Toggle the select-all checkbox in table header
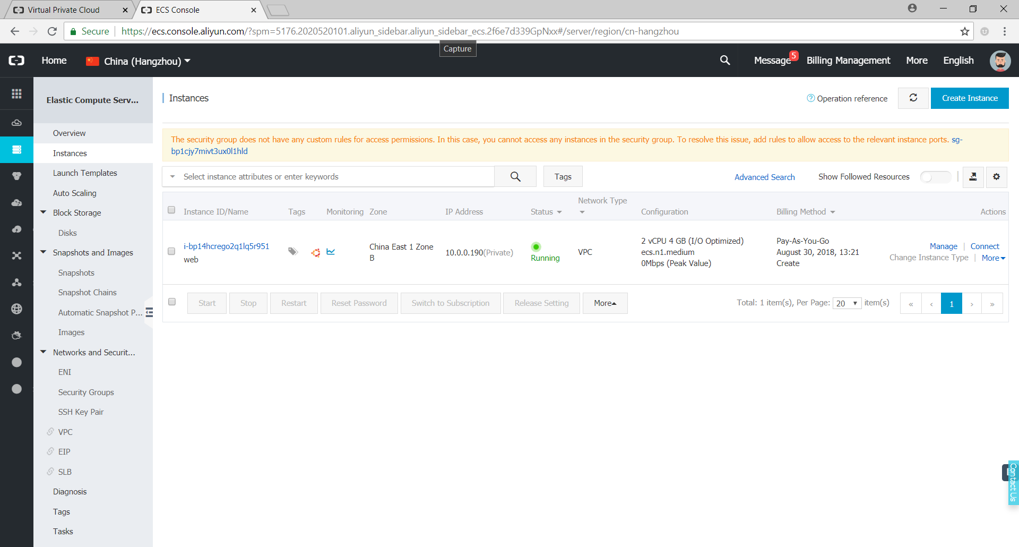 (172, 210)
